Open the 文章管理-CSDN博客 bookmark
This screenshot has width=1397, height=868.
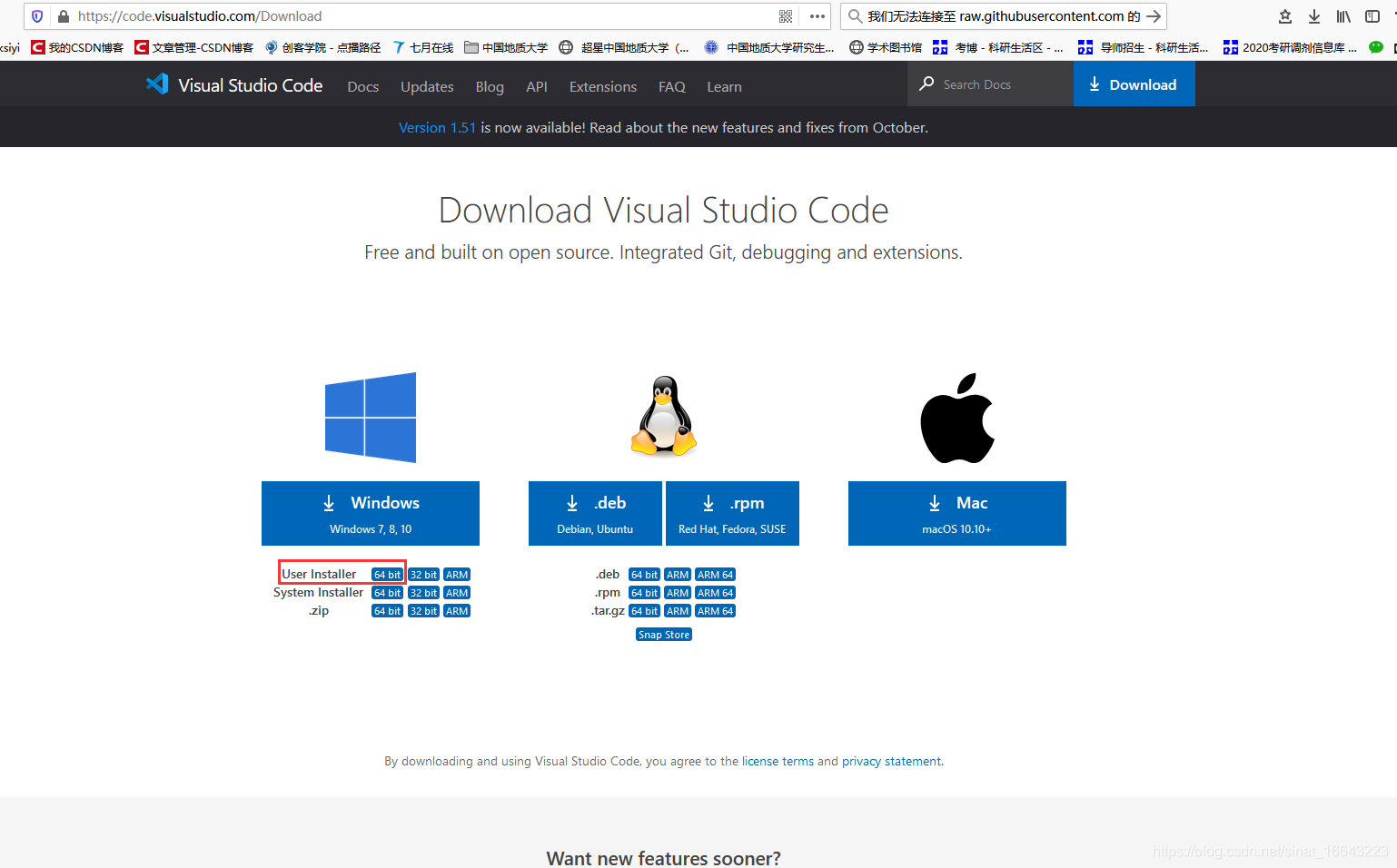point(193,47)
